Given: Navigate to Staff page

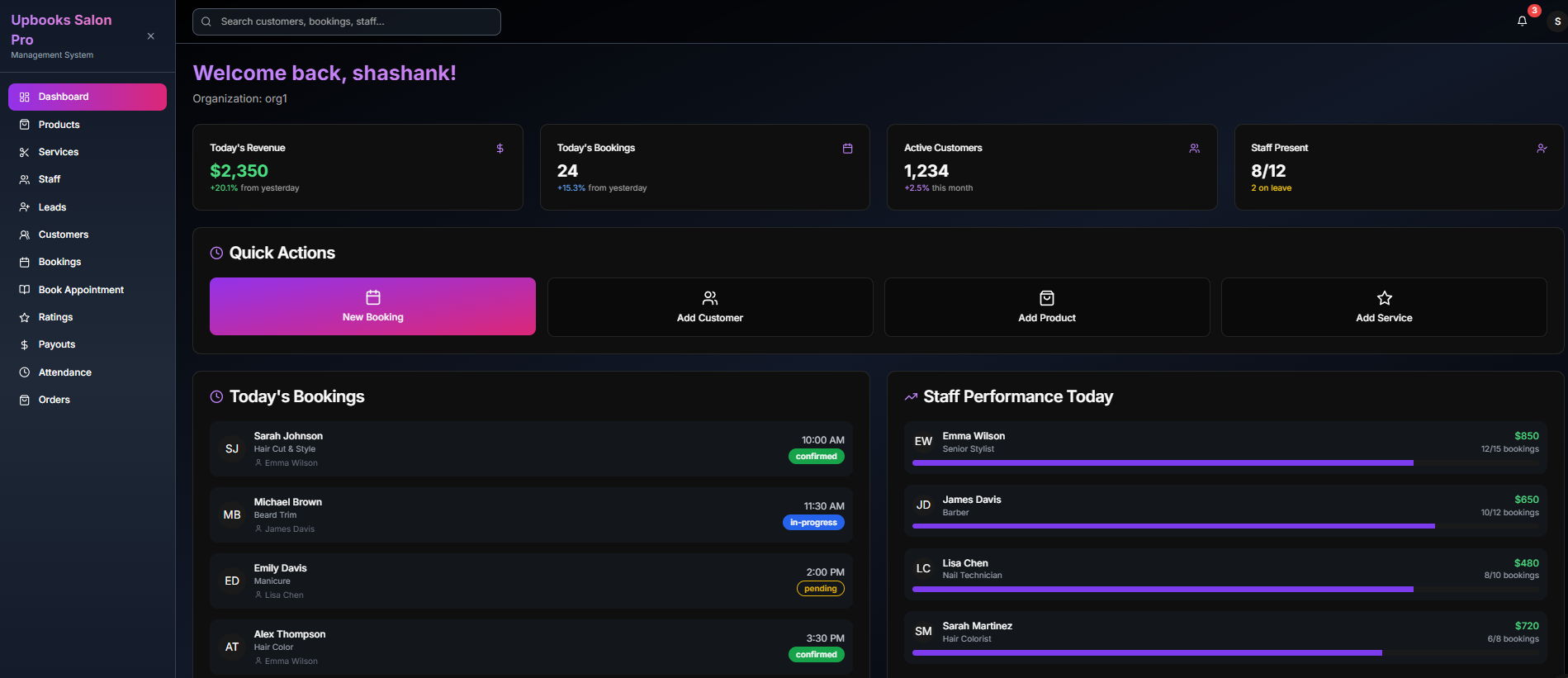Looking at the screenshot, I should click(x=88, y=179).
